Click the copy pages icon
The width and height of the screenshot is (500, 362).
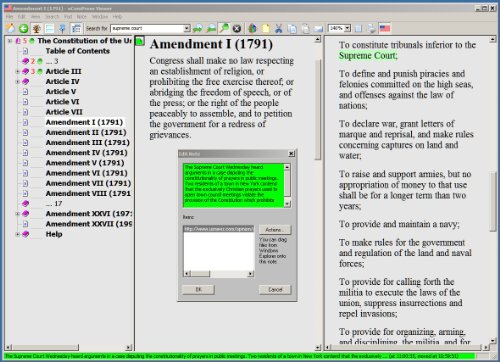(x=292, y=28)
